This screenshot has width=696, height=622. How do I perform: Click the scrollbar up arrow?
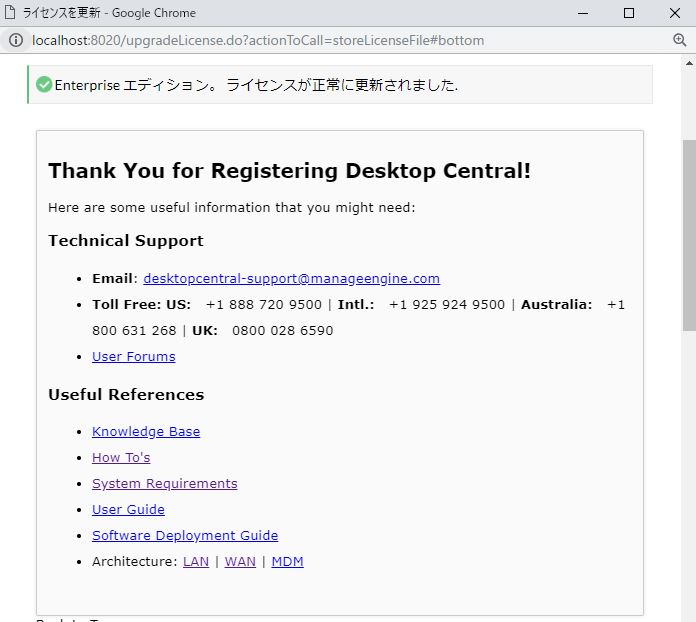(x=689, y=63)
